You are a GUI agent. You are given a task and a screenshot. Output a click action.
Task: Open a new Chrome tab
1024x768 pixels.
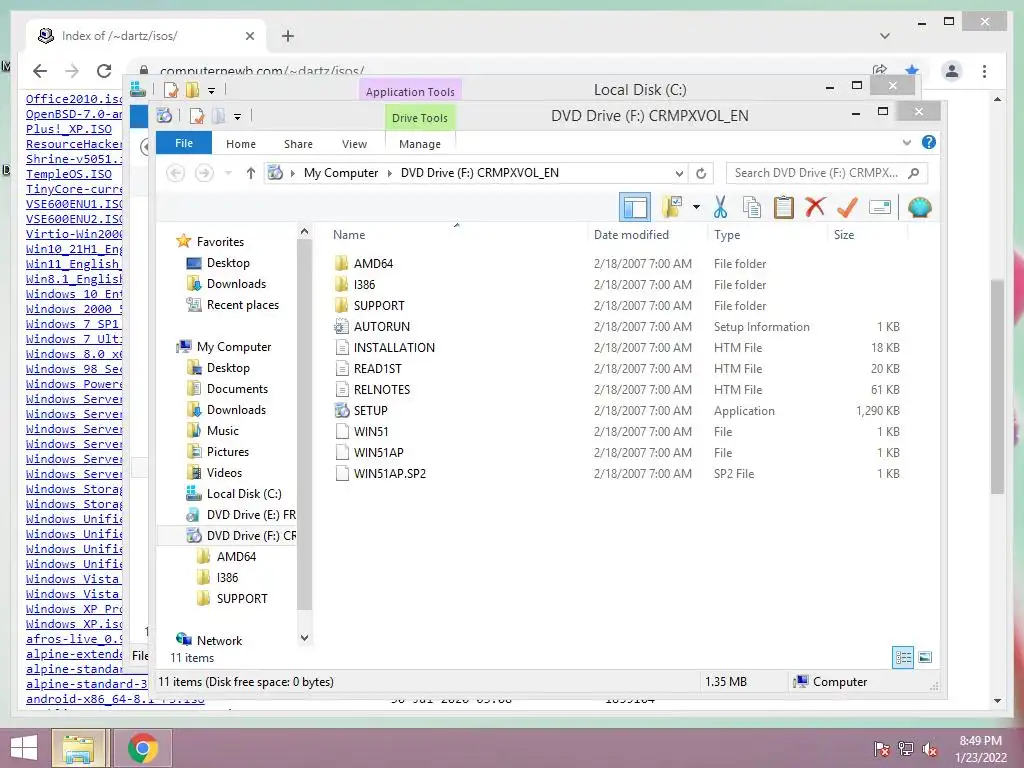288,36
